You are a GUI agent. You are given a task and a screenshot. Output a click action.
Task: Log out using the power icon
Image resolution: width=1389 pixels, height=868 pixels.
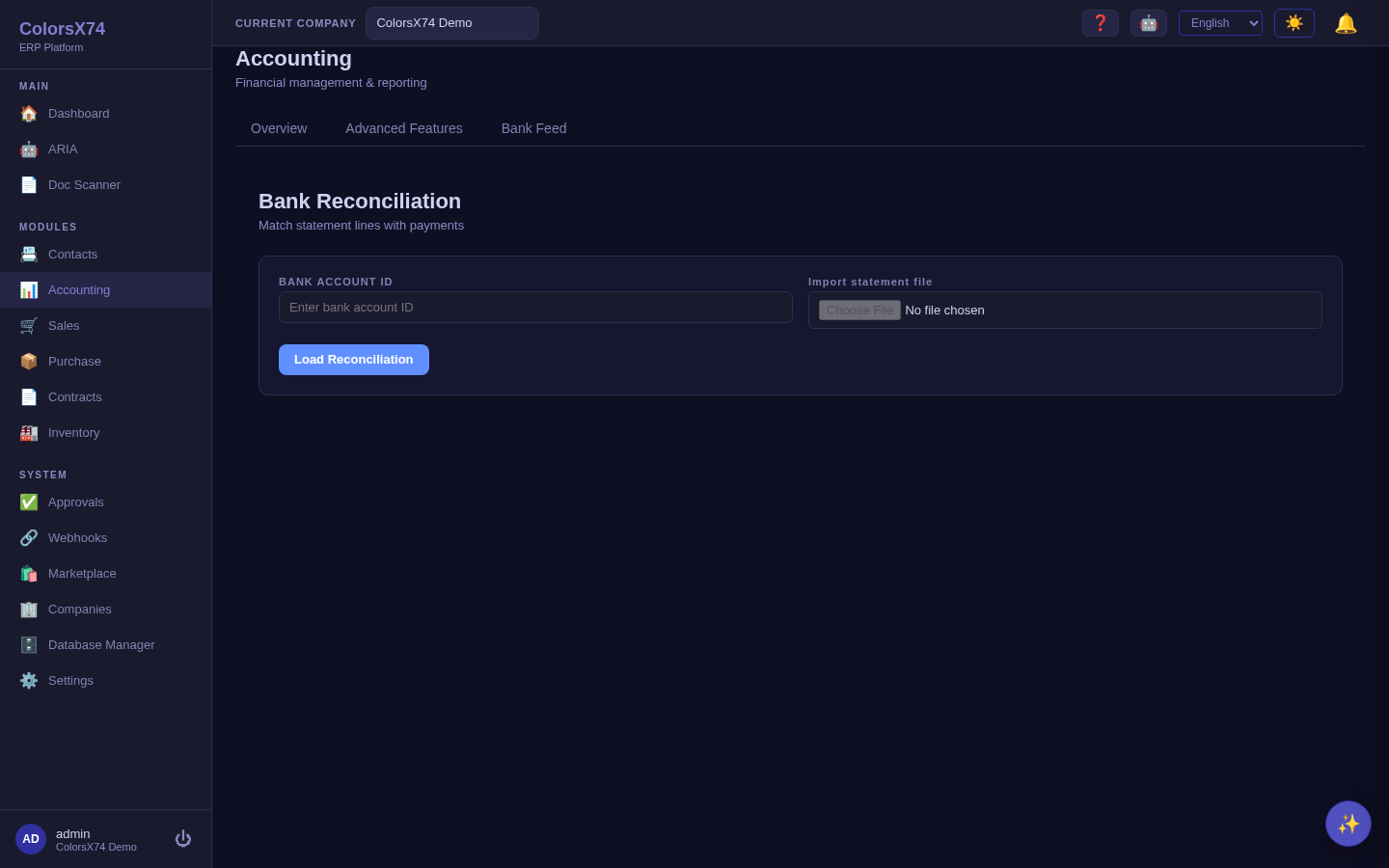tap(183, 839)
